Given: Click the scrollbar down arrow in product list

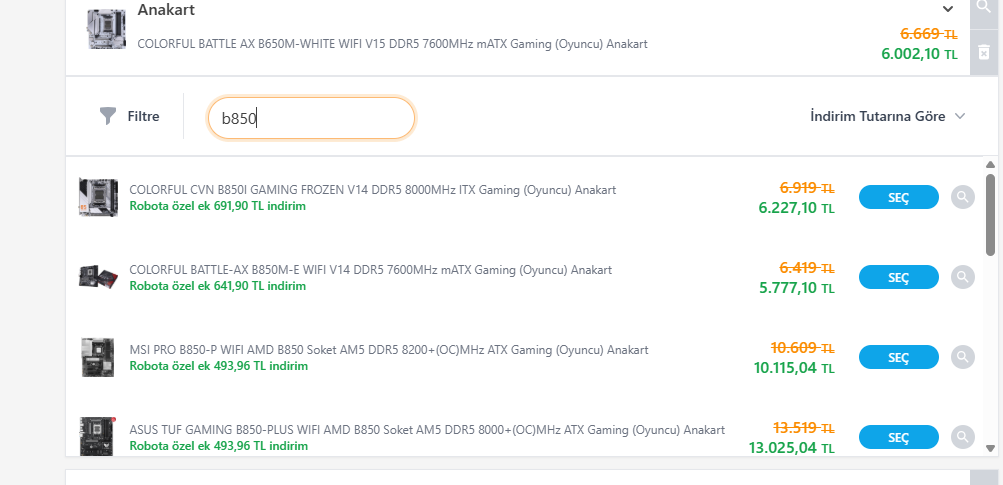Looking at the screenshot, I should [x=990, y=449].
